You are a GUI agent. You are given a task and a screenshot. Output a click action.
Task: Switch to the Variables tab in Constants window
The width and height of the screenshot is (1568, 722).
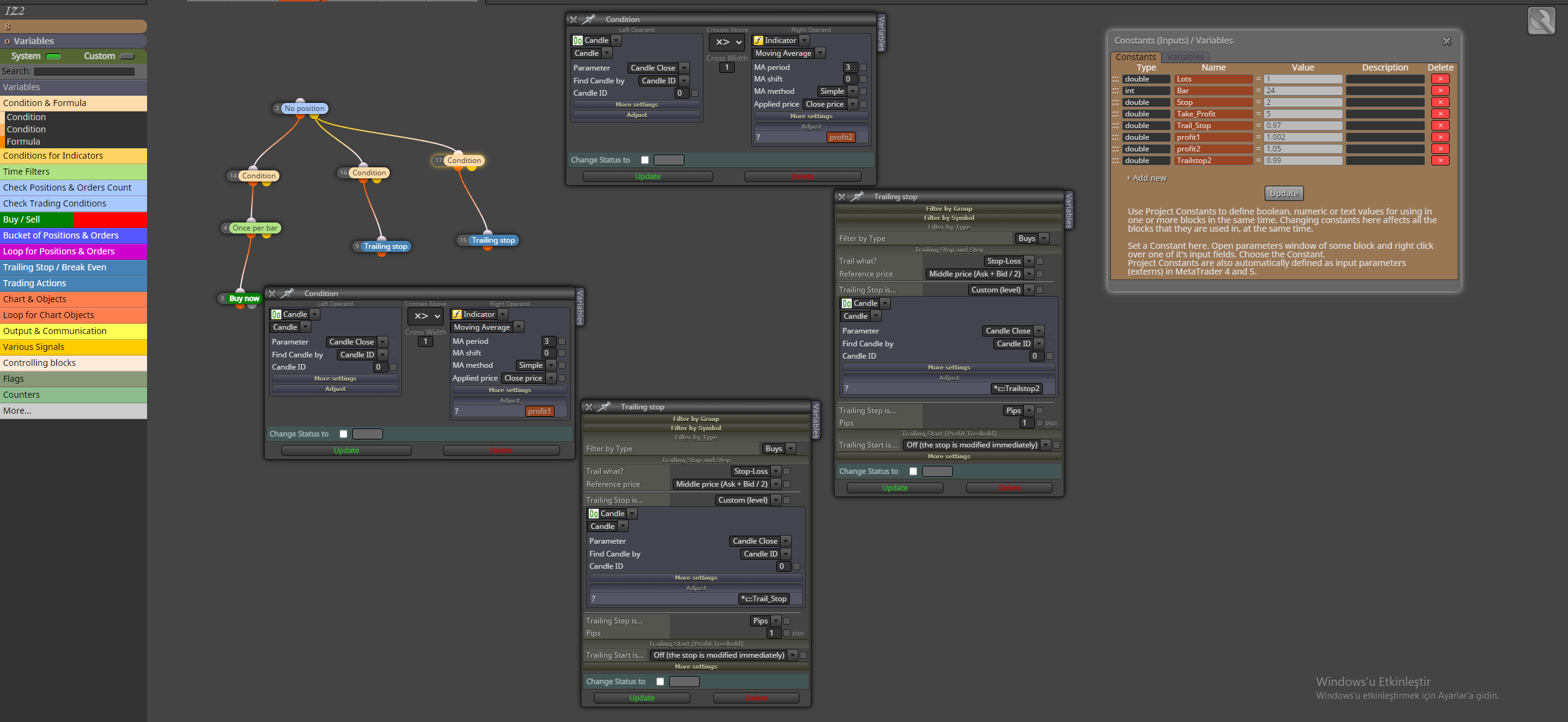pos(1185,57)
